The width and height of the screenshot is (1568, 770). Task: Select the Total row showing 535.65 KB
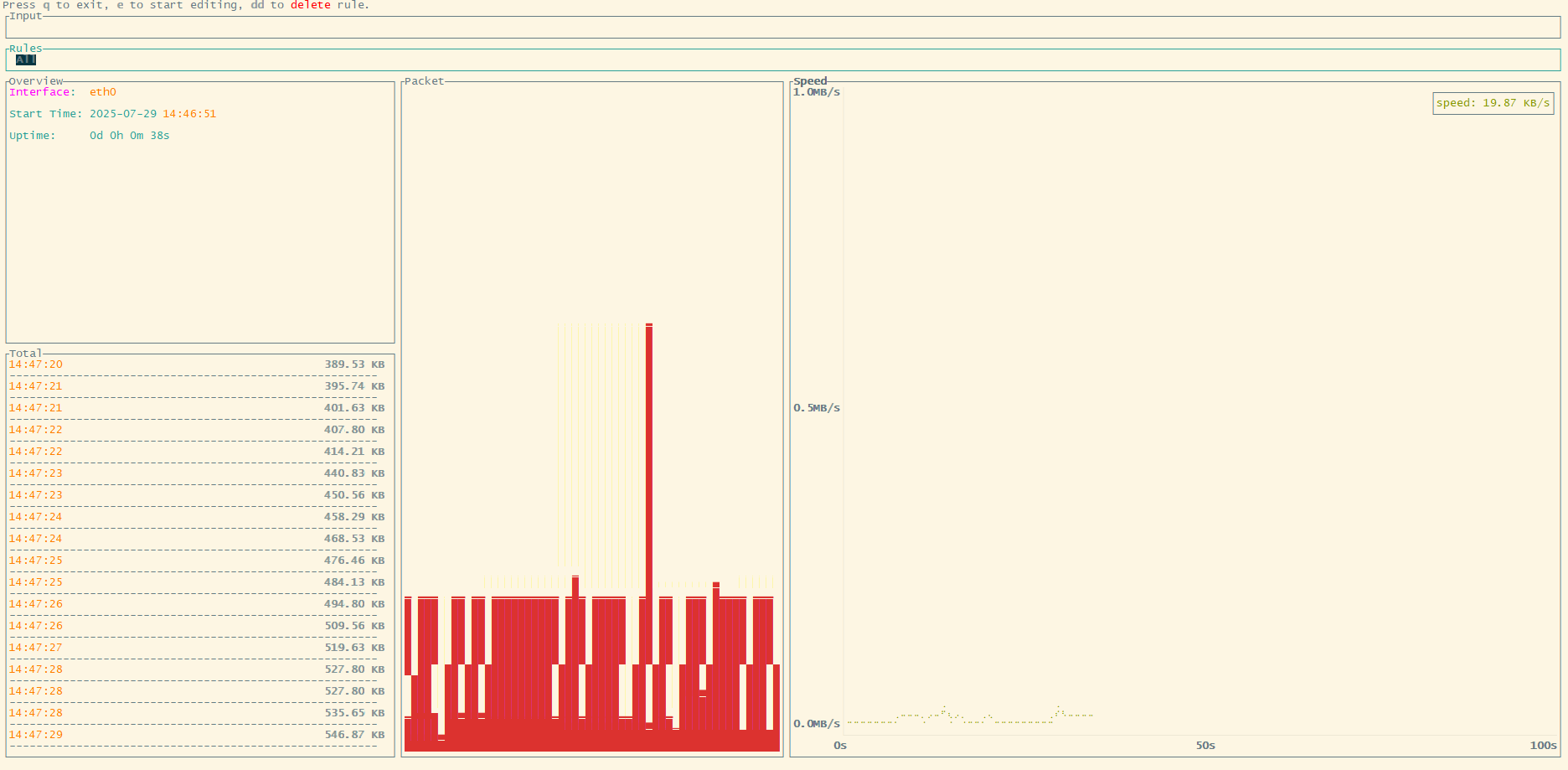197,713
